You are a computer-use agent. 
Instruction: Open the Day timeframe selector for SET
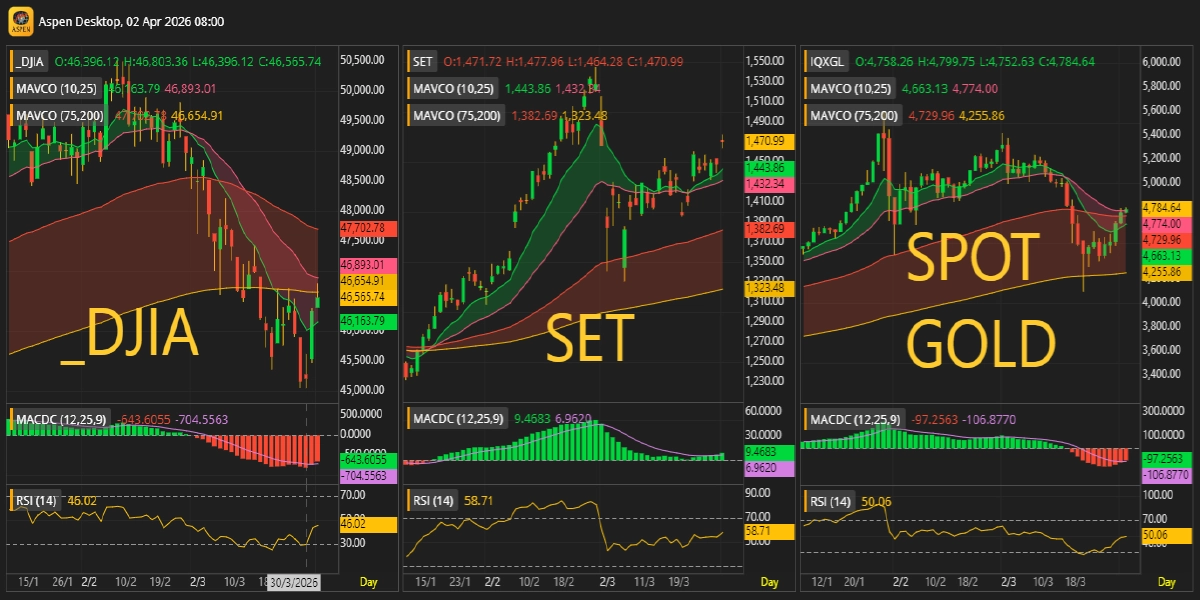point(768,582)
